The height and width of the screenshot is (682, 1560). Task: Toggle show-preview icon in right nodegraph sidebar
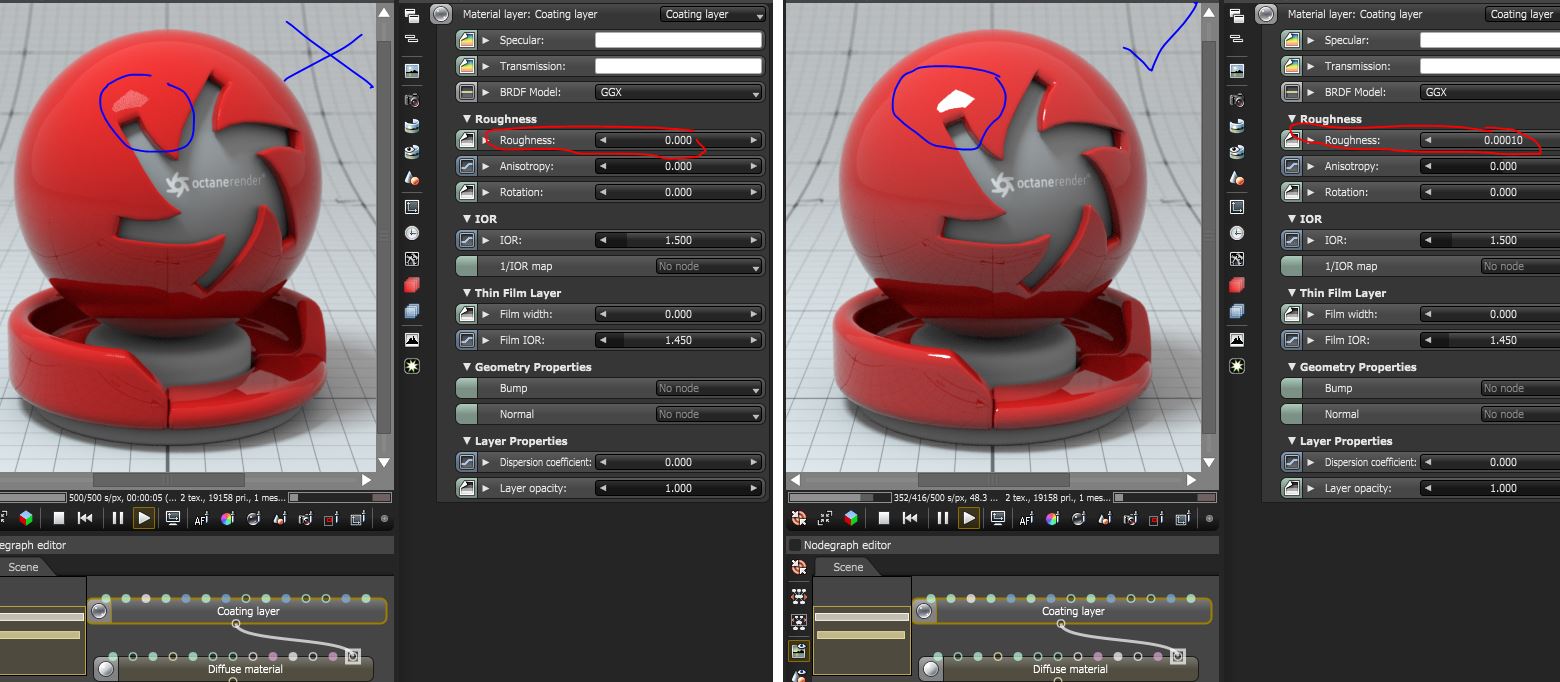[799, 651]
